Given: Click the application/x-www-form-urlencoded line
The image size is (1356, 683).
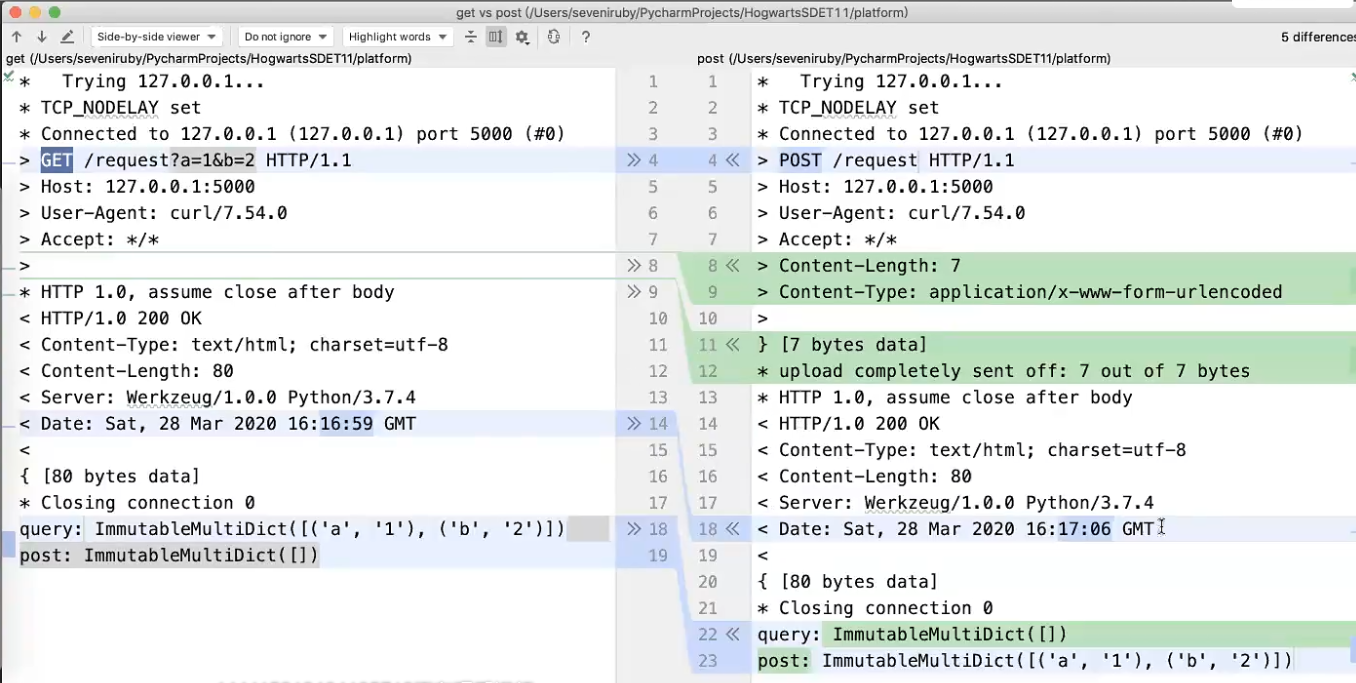Looking at the screenshot, I should 1019,292.
